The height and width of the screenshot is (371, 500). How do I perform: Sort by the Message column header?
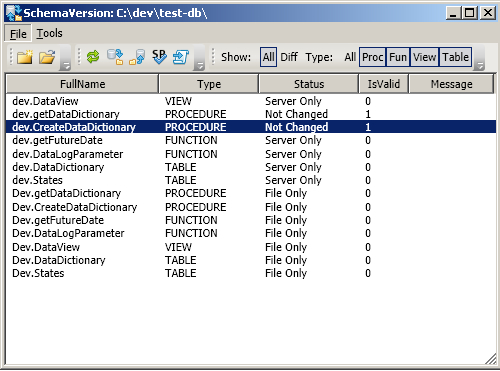pos(451,84)
